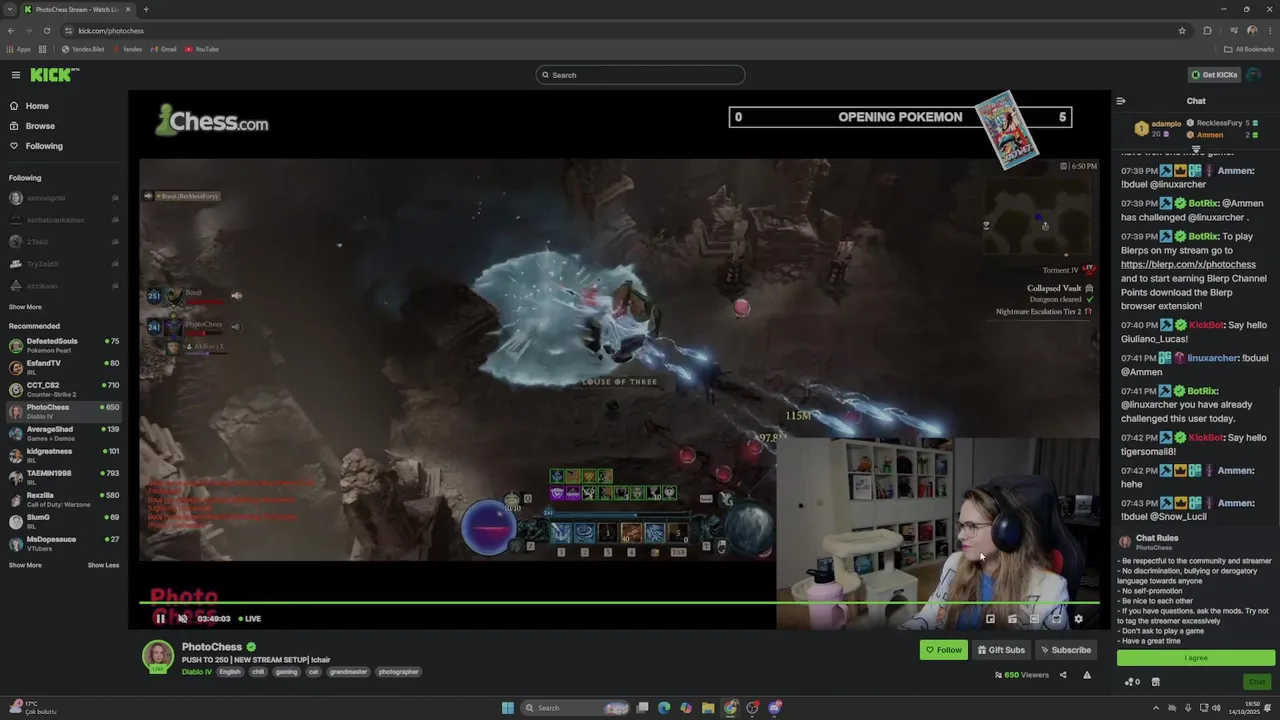Show hidden system tray icons
This screenshot has height=720, width=1280.
click(1157, 708)
